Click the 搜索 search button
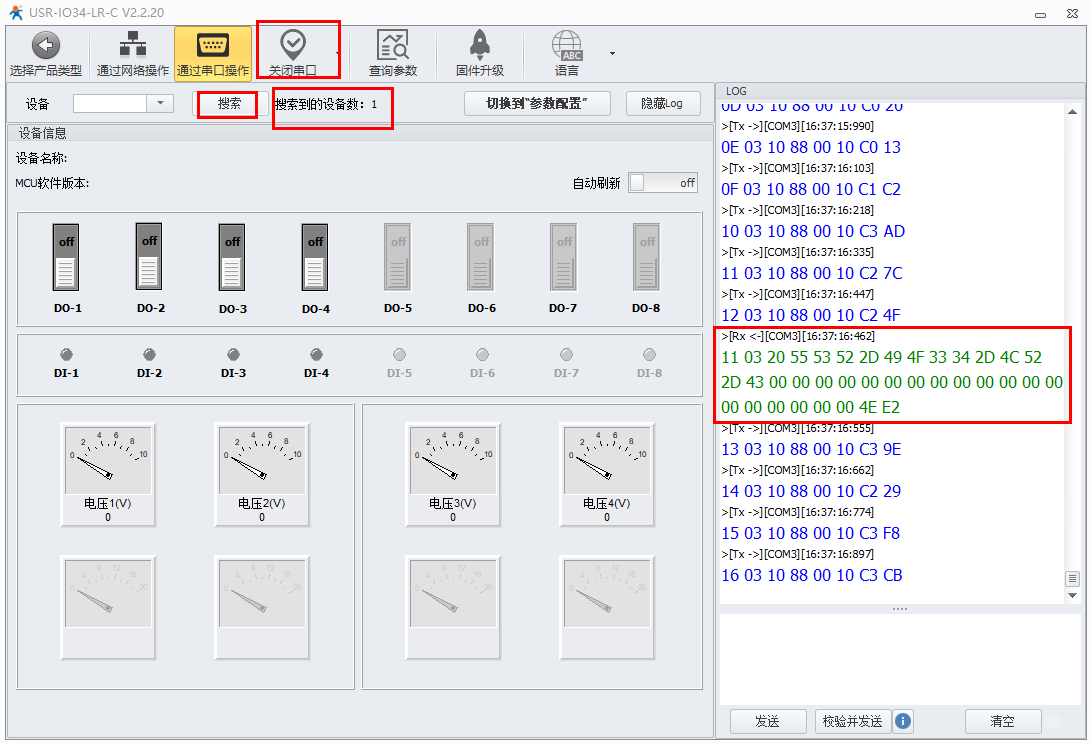Screen dimensions: 1091x744 [229, 103]
